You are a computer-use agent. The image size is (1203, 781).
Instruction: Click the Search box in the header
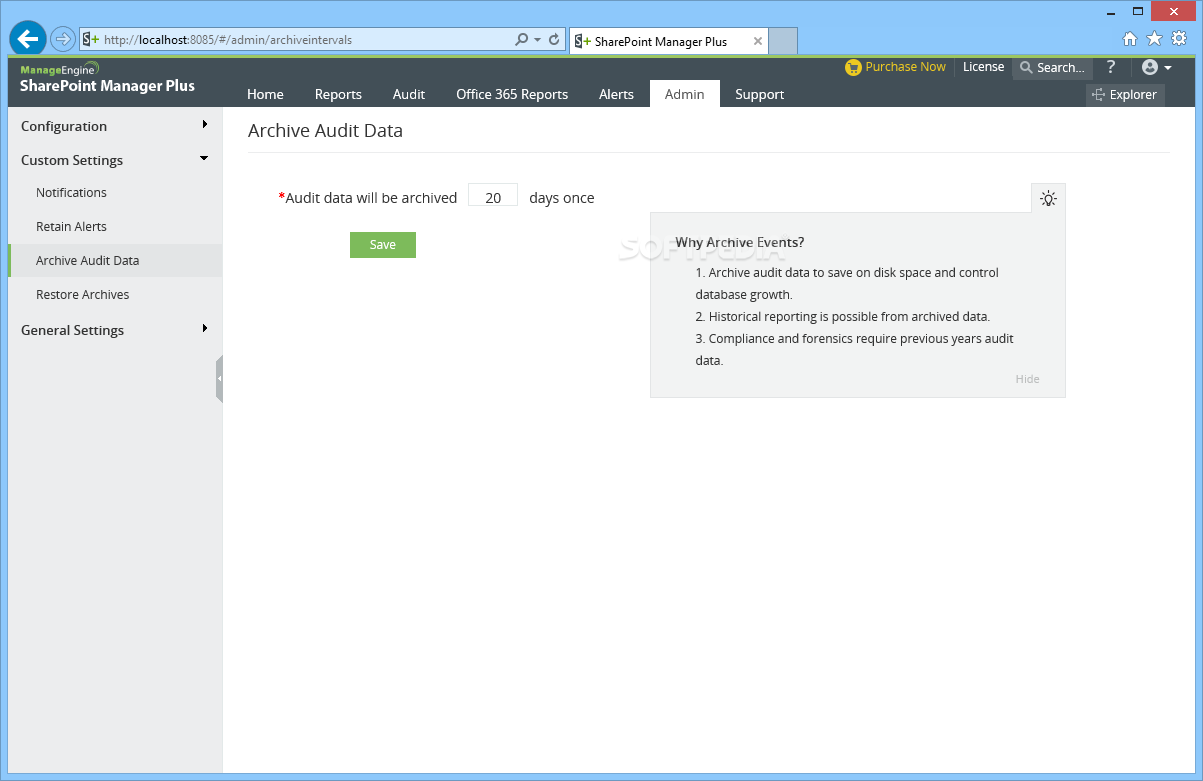point(1052,68)
